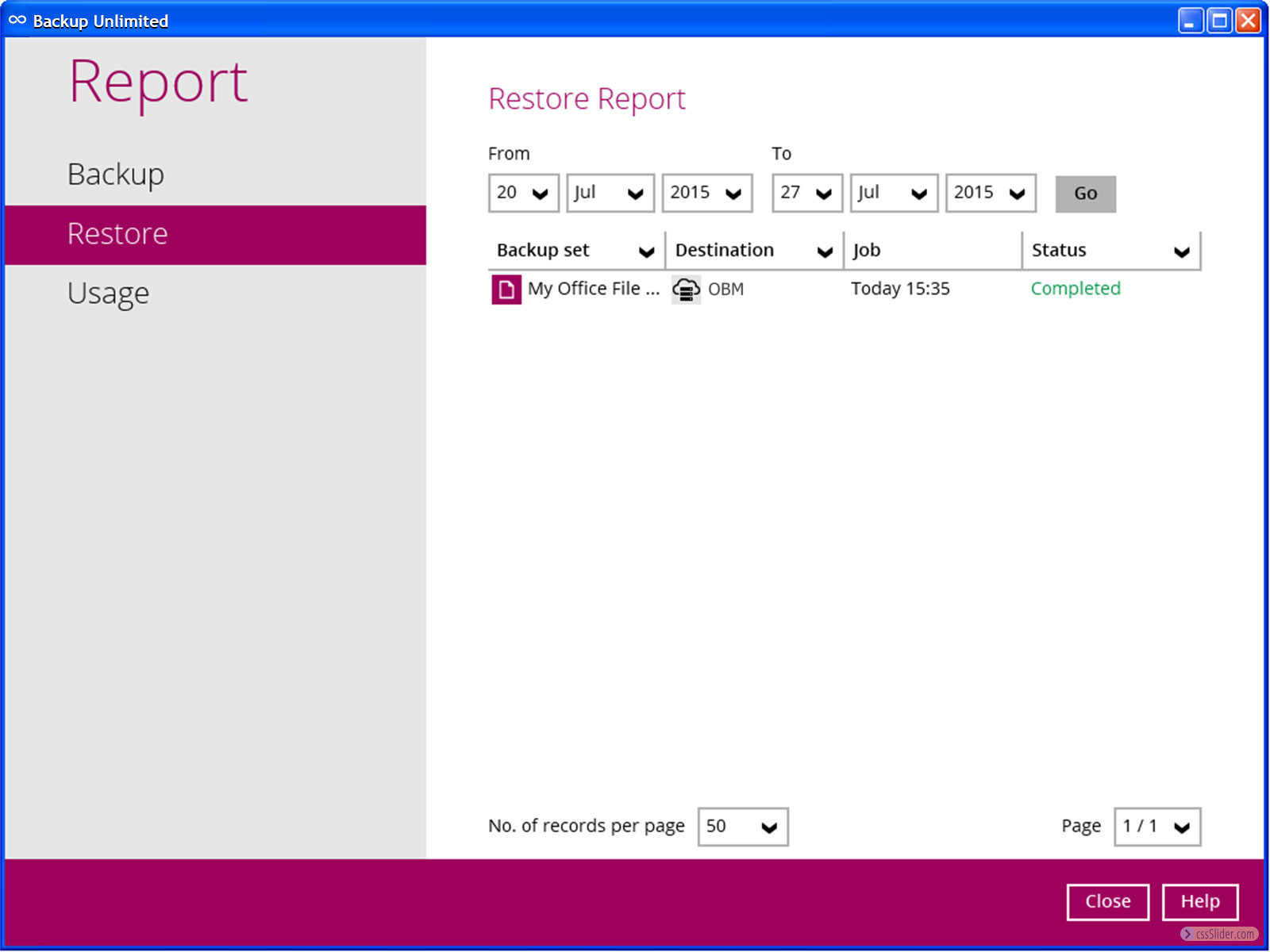Image resolution: width=1270 pixels, height=952 pixels.
Task: Click the infinity app icon in title bar
Action: click(x=17, y=21)
